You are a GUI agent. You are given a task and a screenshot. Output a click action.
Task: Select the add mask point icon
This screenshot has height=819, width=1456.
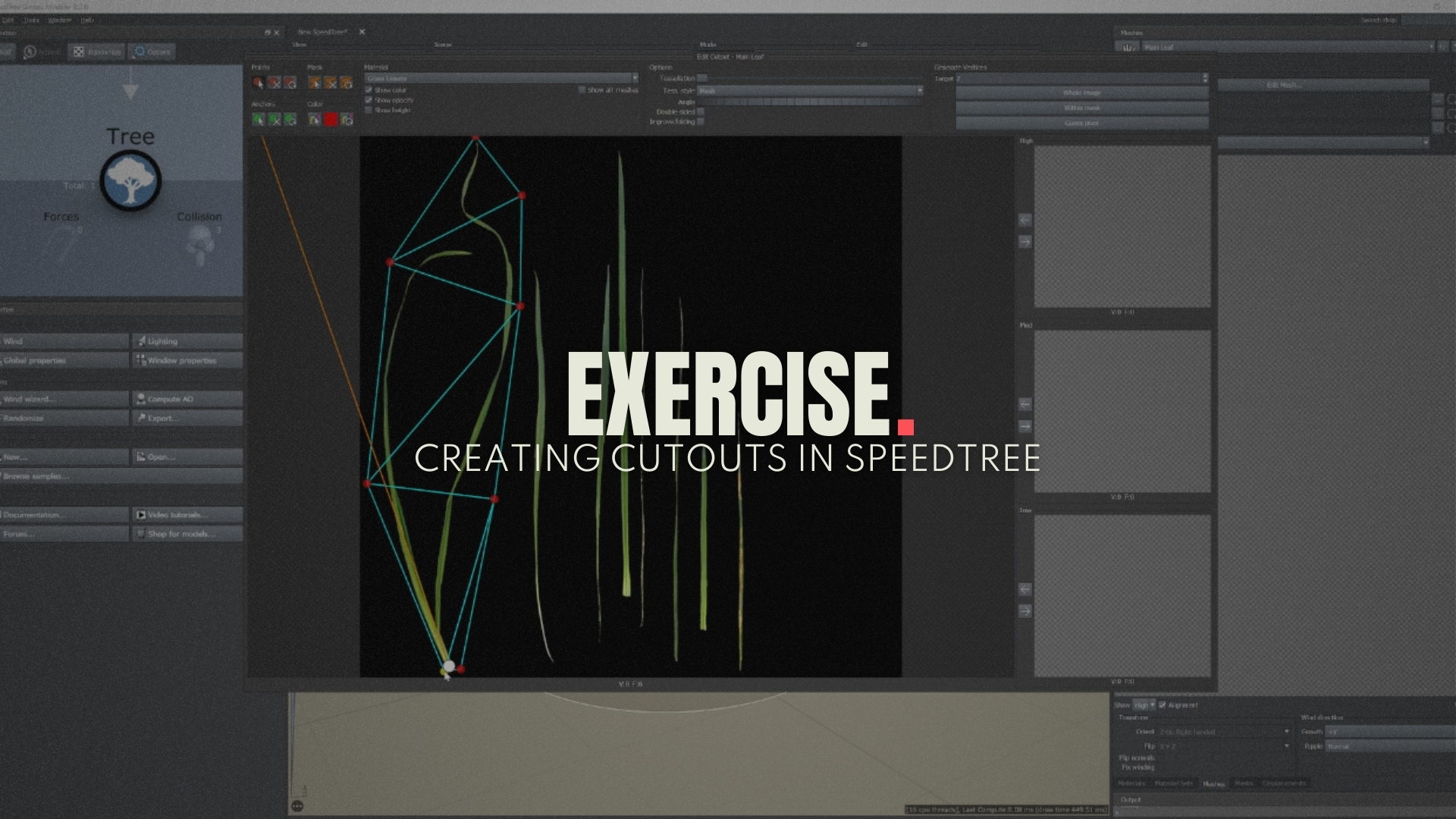[x=314, y=83]
